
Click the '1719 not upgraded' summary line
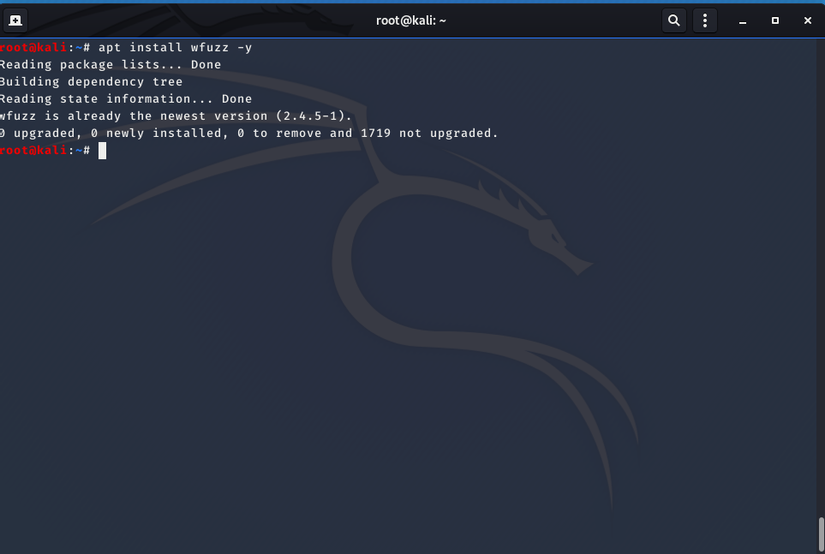pyautogui.click(x=249, y=133)
